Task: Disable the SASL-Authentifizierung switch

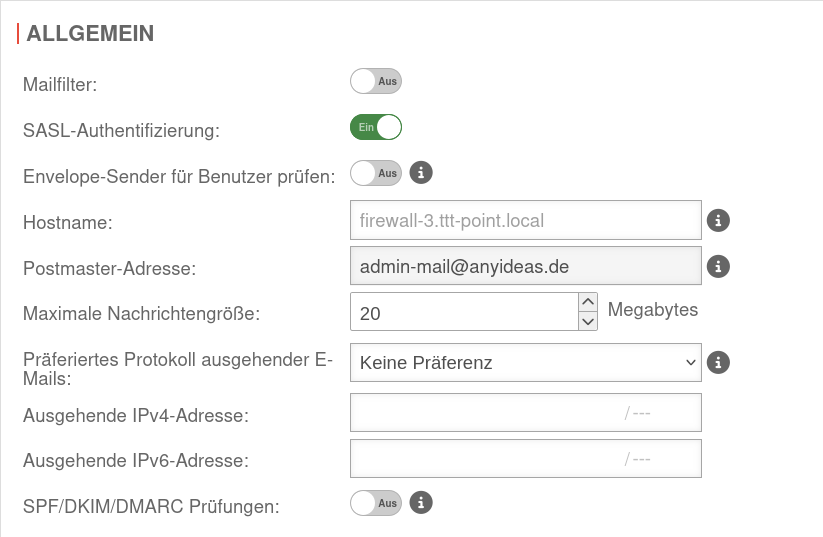Action: tap(375, 127)
